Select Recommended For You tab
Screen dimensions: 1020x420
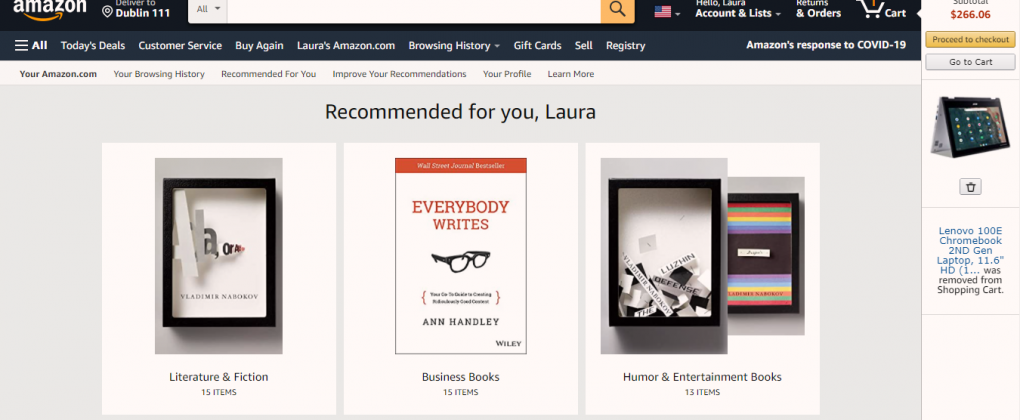click(x=269, y=74)
